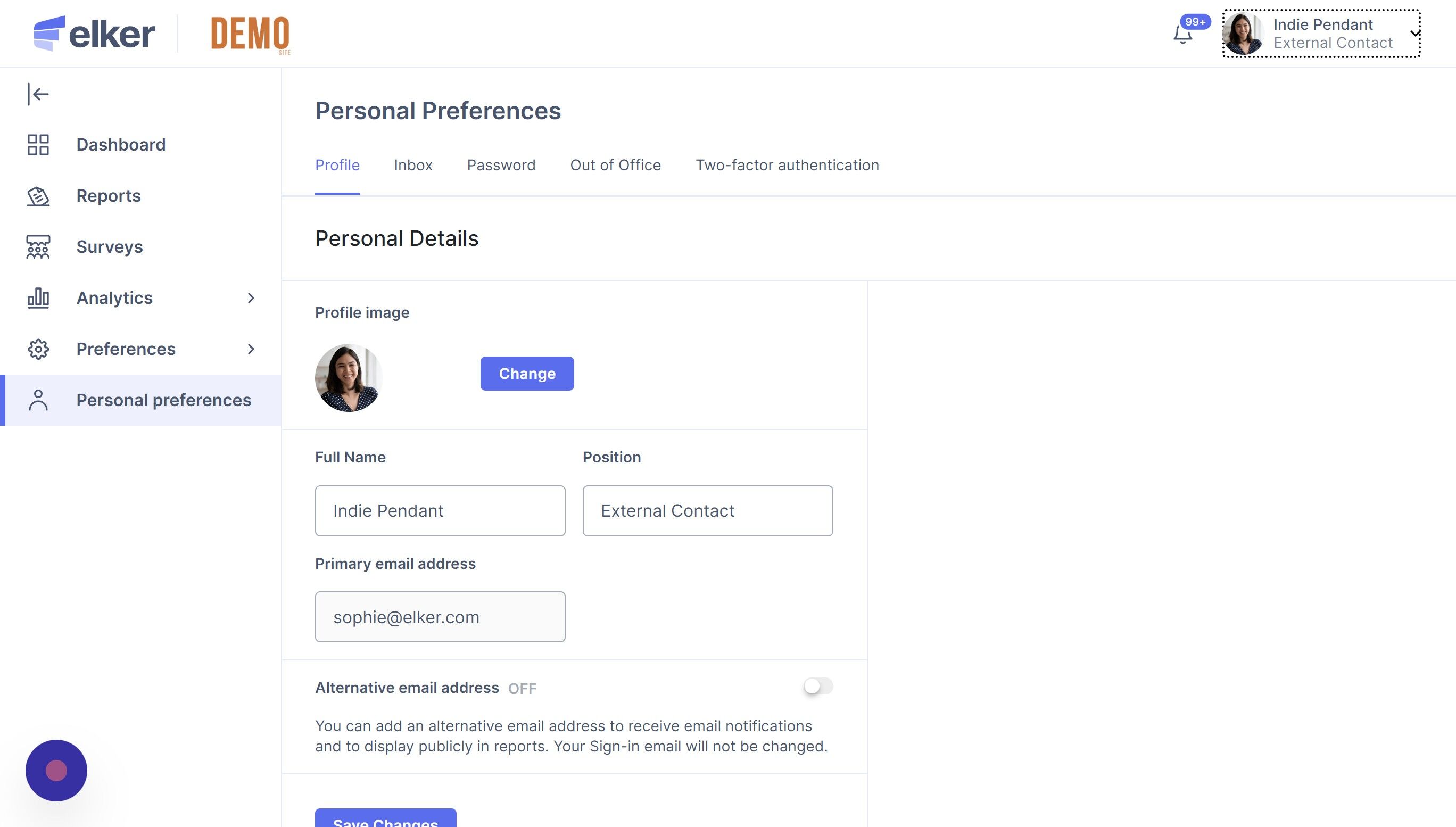Click the Analytics bar chart icon
This screenshot has width=1456, height=827.
click(x=38, y=298)
